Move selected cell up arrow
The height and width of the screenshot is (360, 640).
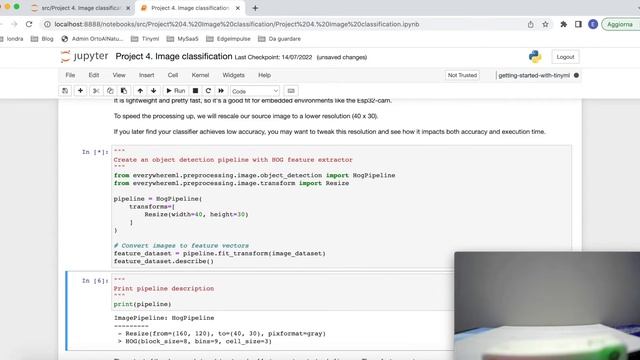[140, 91]
